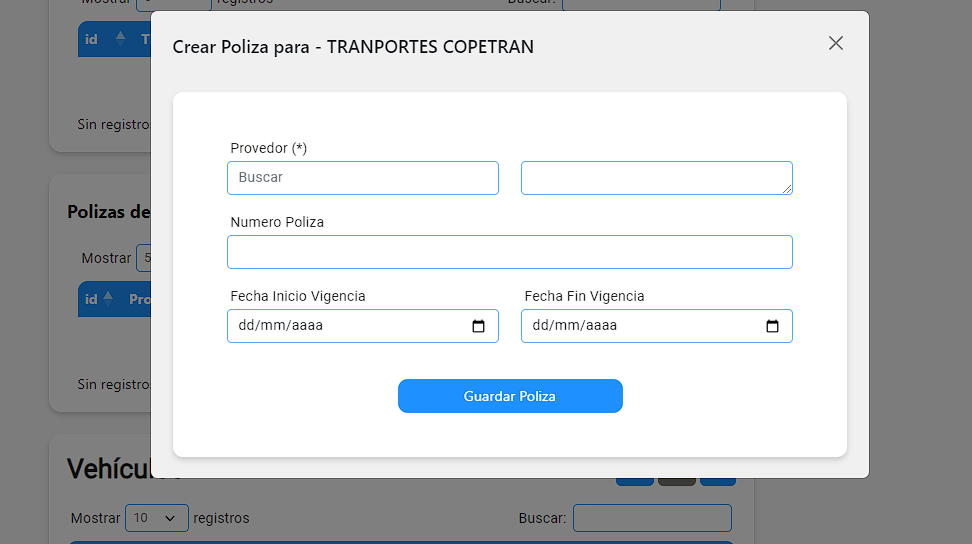Open the Vehículos Mostrar 10 registros dropdown
Viewport: 972px width, 544px height.
[157, 518]
